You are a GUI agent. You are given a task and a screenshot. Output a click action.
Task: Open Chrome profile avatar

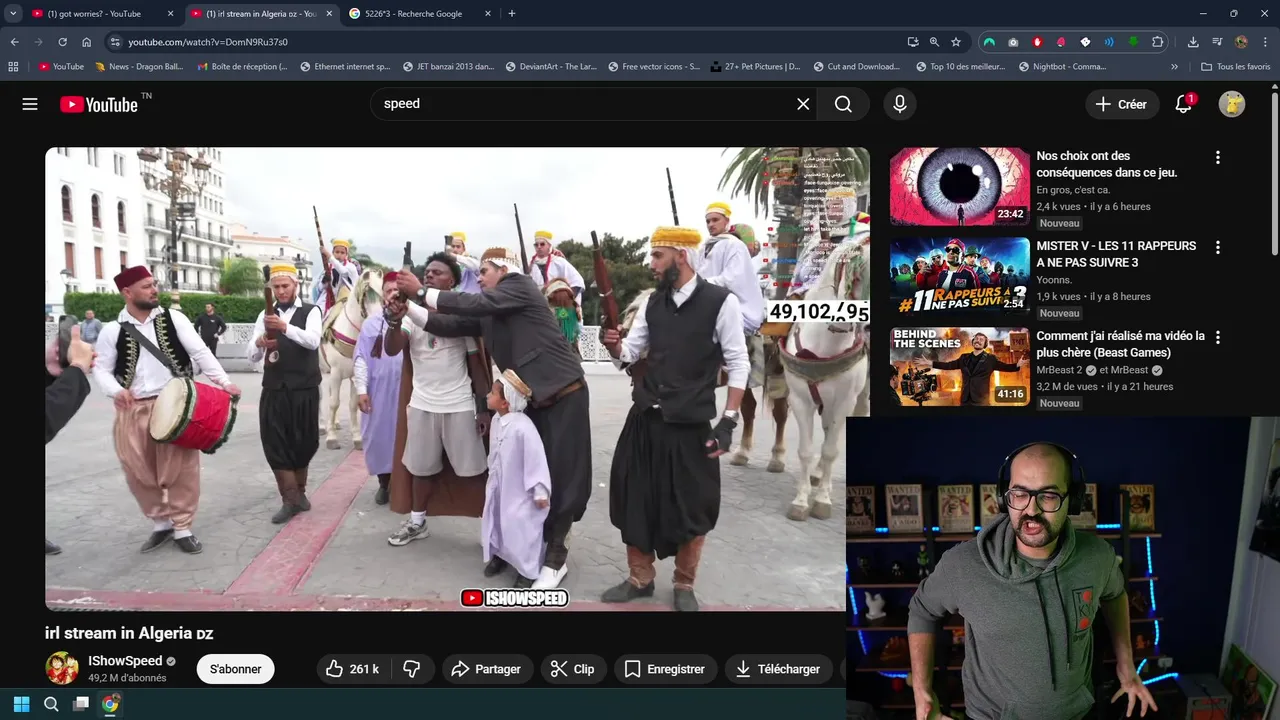tap(1241, 42)
